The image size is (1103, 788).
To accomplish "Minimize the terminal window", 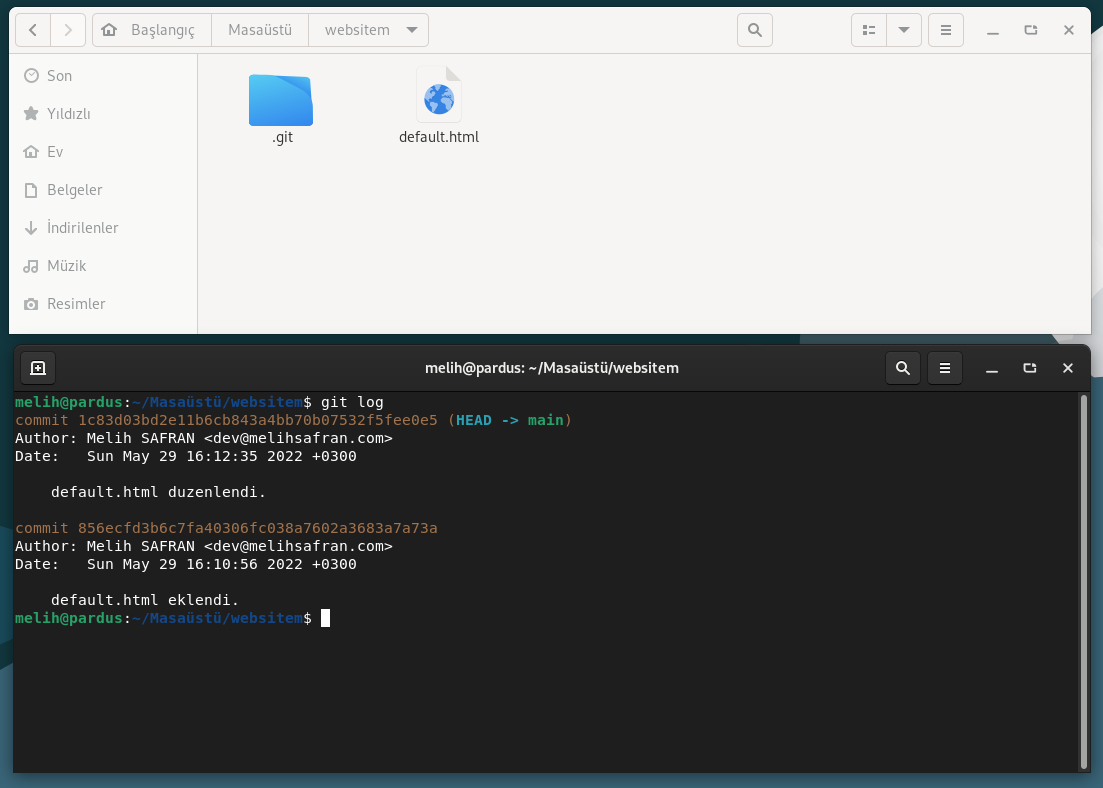I will tap(992, 368).
